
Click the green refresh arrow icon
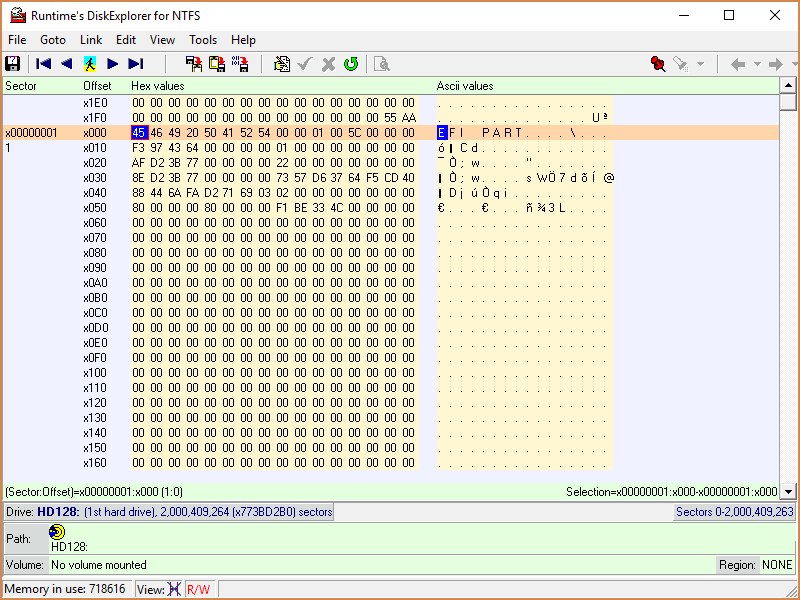[x=351, y=64]
